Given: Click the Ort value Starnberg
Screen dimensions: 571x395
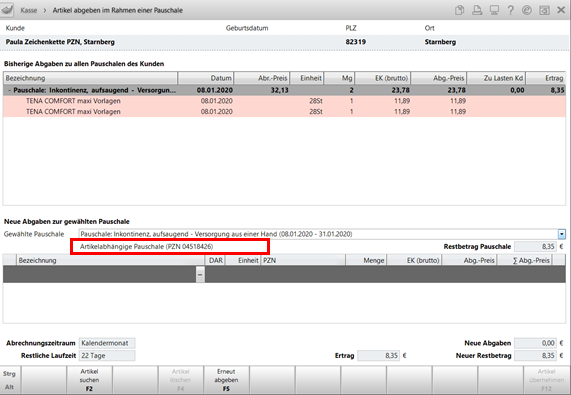Looking at the screenshot, I should click(x=440, y=42).
